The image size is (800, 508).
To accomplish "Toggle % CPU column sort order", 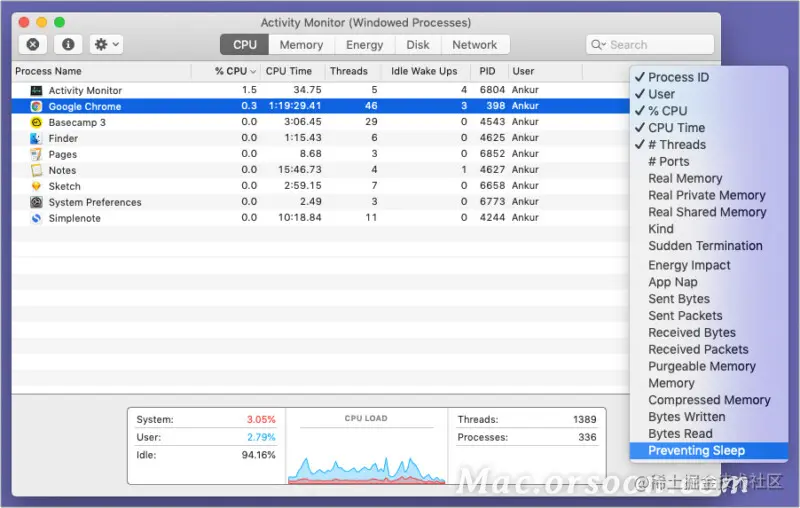I will click(x=226, y=71).
